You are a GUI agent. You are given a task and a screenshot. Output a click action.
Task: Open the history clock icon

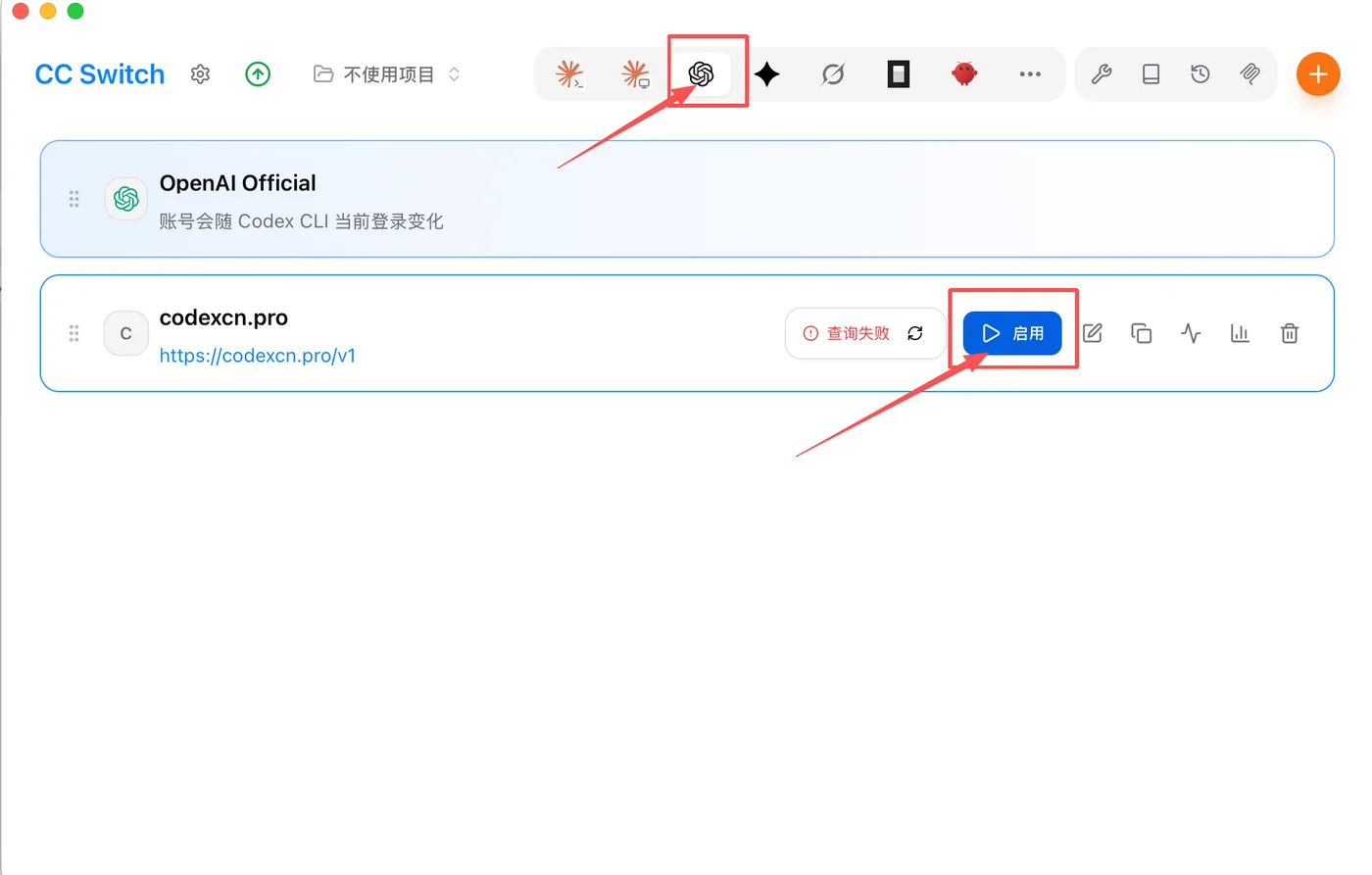(x=1200, y=74)
